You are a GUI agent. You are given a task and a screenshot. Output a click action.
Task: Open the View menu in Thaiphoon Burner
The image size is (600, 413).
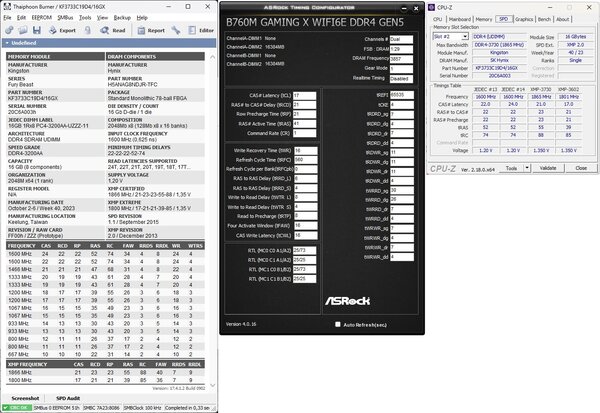point(102,18)
